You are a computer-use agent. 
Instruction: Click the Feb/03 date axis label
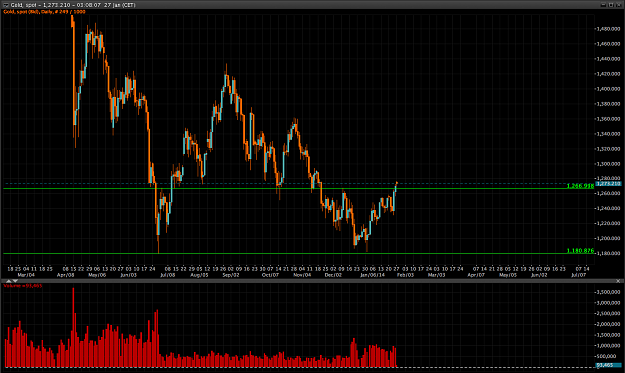[x=405, y=275]
